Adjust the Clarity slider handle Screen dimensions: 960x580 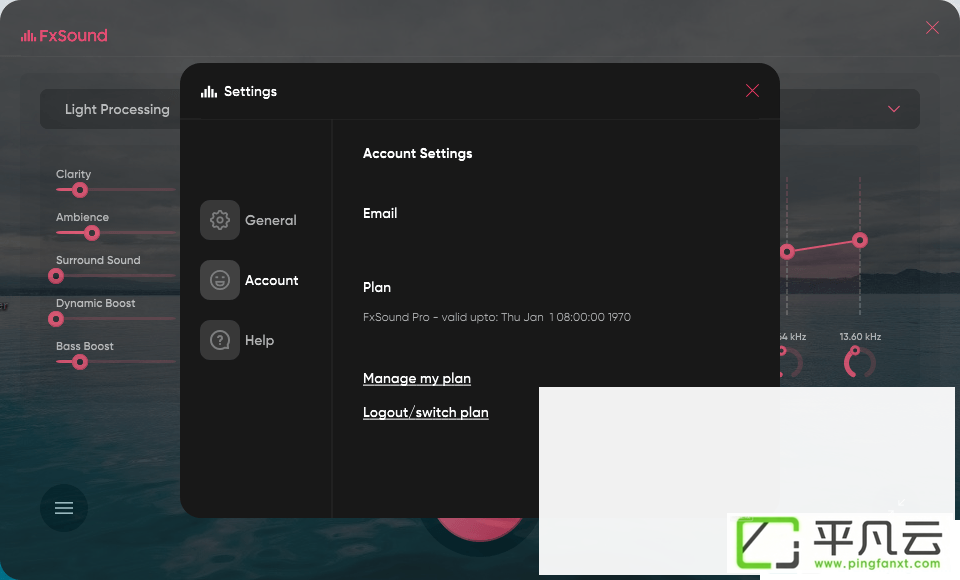80,190
